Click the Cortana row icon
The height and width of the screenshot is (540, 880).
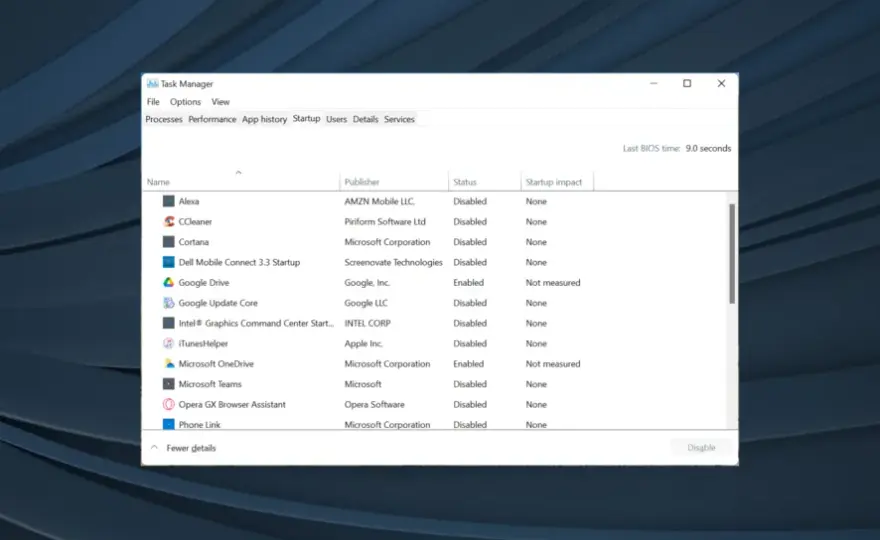pyautogui.click(x=168, y=242)
